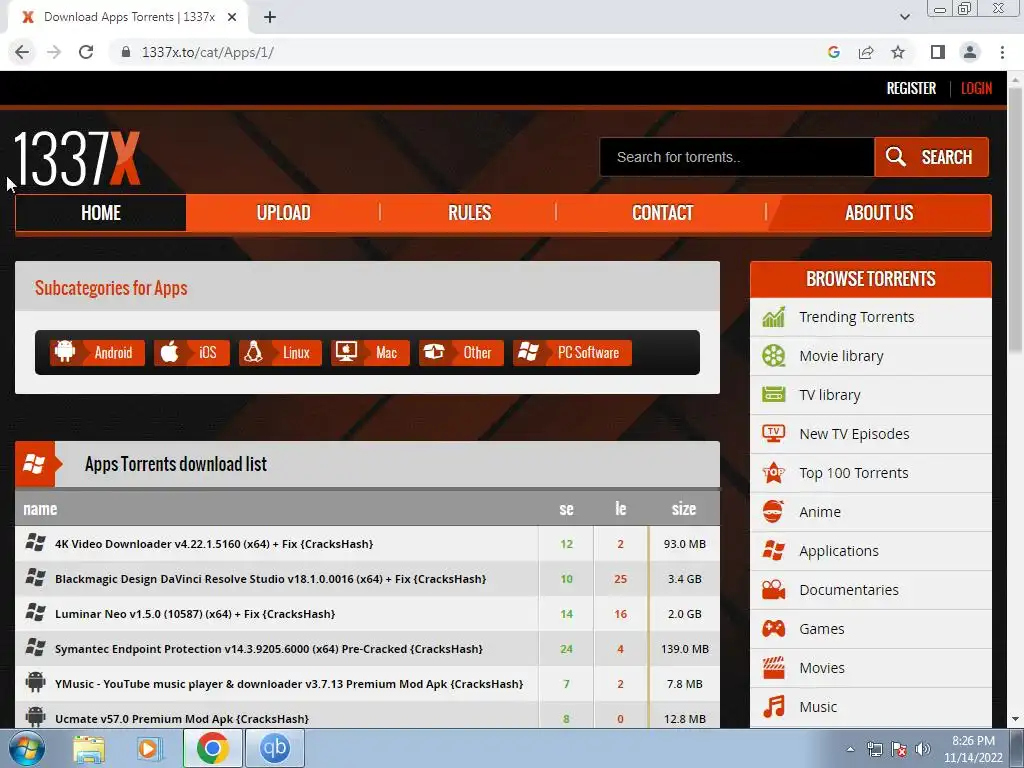Show hidden tray icons arrow
Image resolution: width=1024 pixels, height=768 pixels.
pos(850,749)
